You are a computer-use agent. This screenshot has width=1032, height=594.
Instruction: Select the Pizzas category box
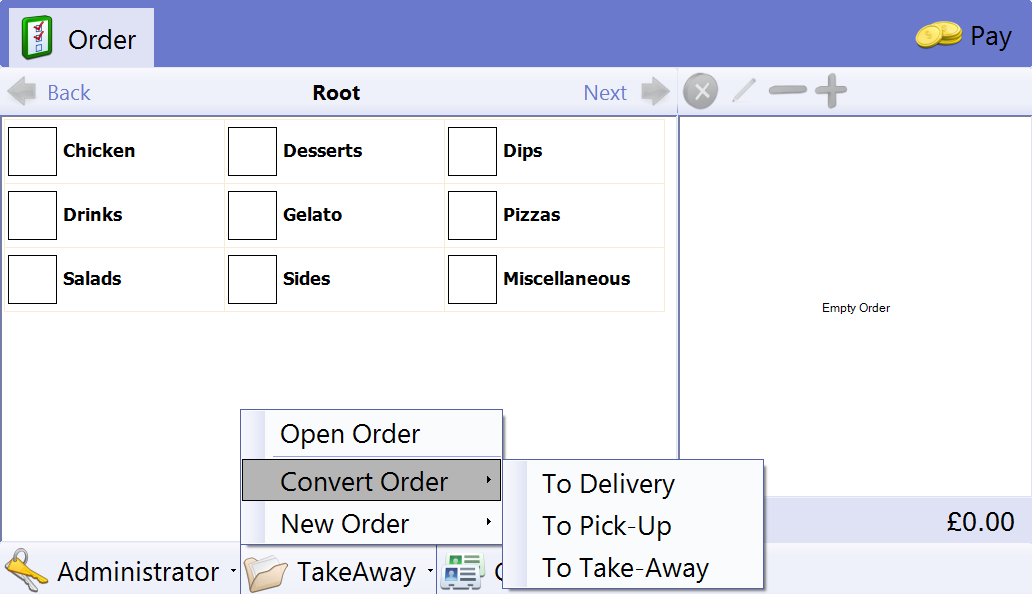point(473,215)
